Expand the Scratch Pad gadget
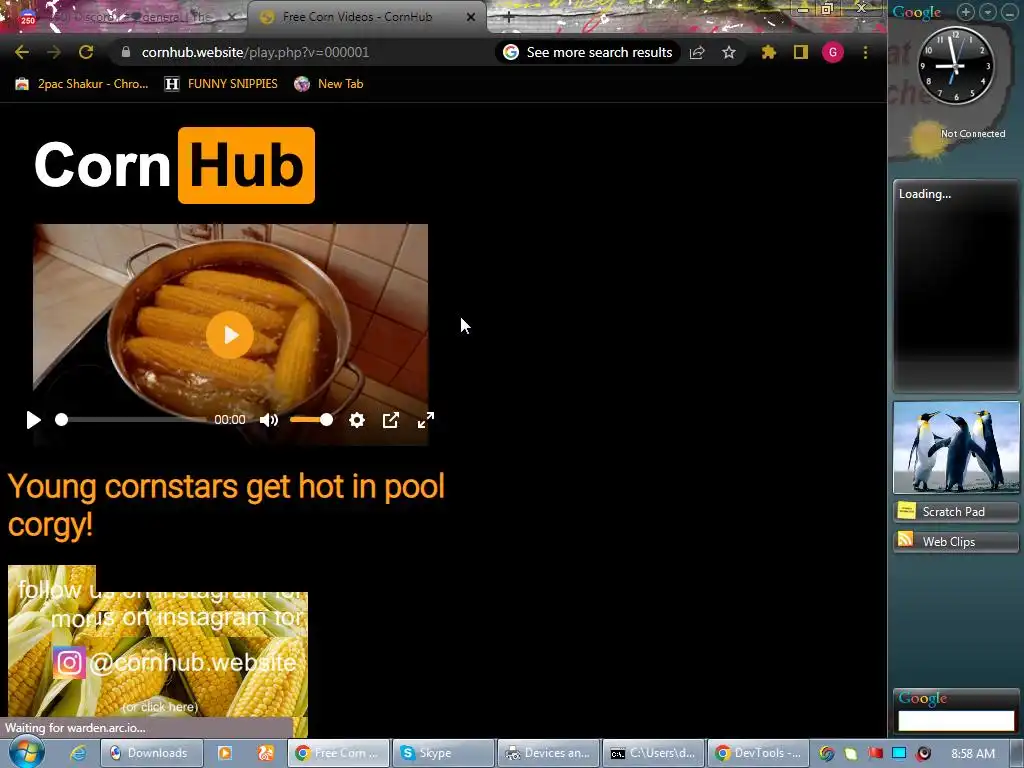 [x=956, y=511]
